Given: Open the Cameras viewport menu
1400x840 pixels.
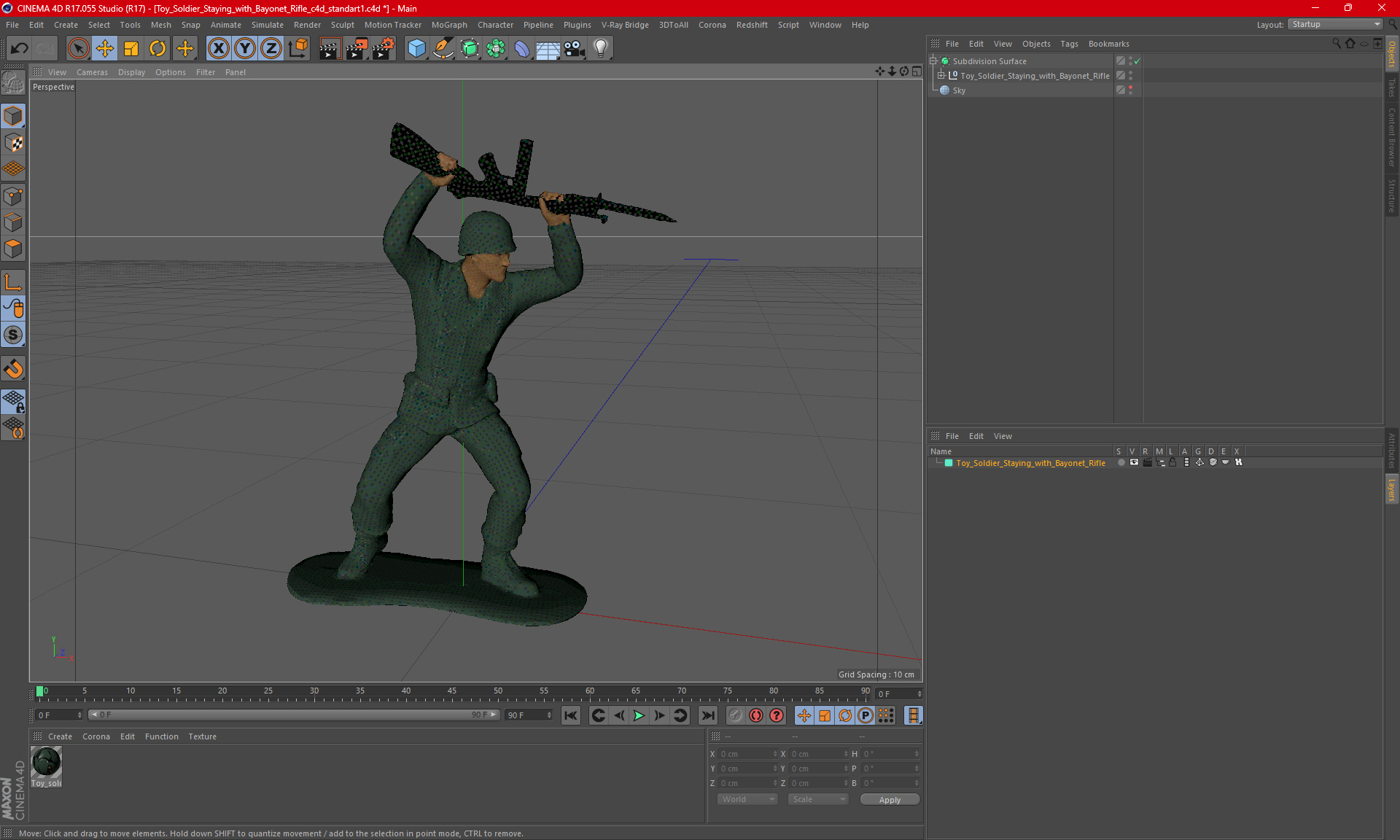Looking at the screenshot, I should click(92, 72).
